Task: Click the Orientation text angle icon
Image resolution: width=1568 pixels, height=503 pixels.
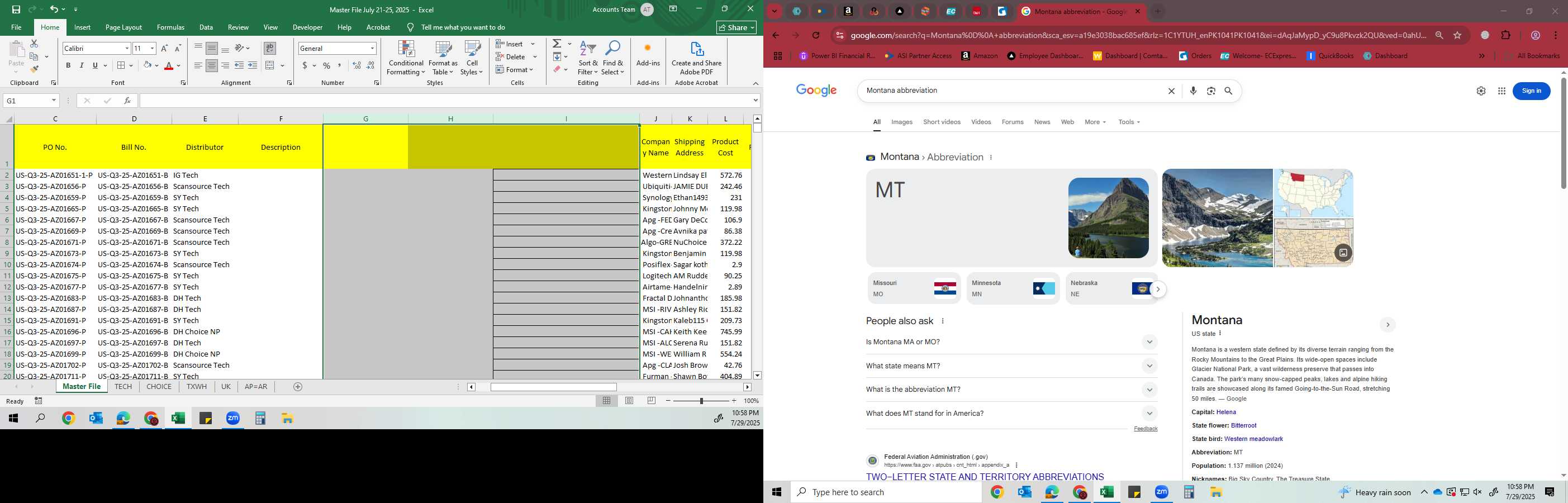Action: [240, 48]
